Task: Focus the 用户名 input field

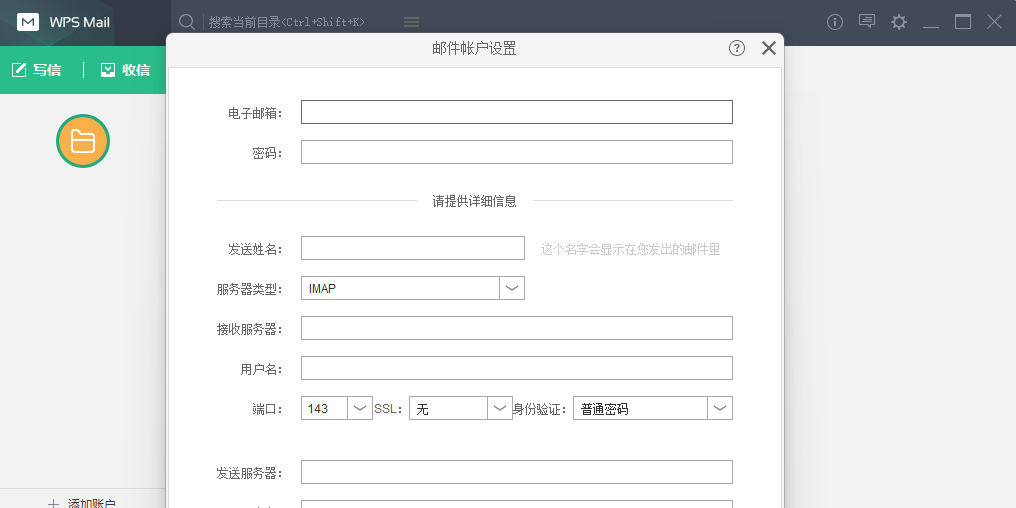Action: click(x=516, y=368)
